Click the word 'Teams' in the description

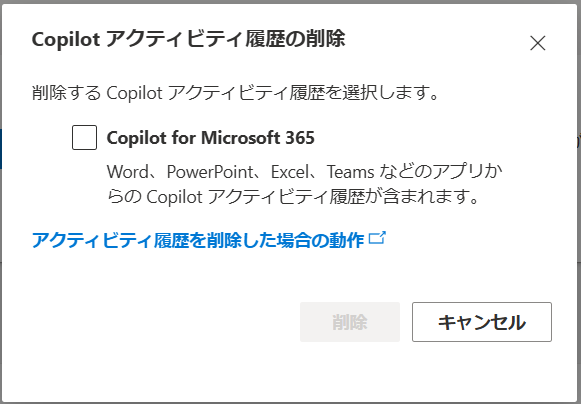[351, 172]
